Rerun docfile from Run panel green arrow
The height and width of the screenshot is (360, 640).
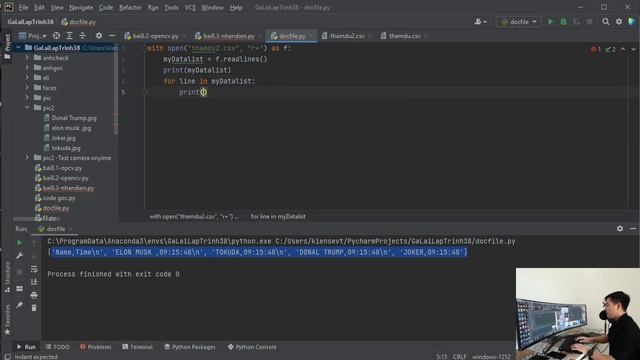[x=19, y=243]
